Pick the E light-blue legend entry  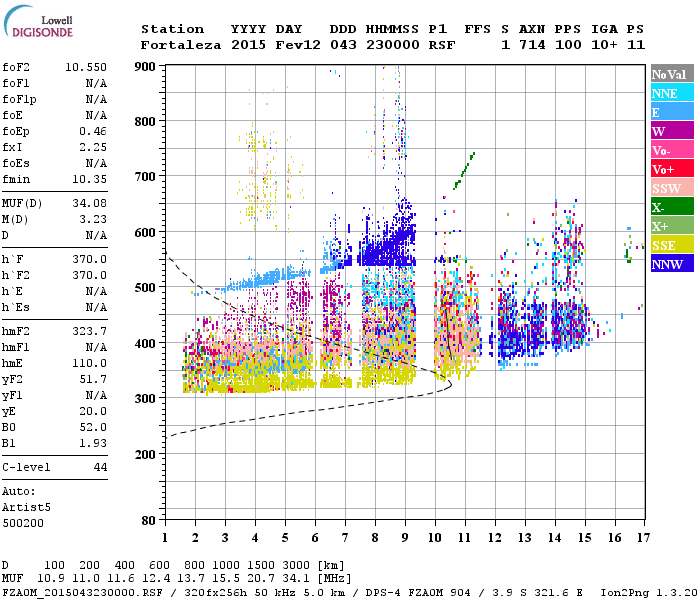point(671,112)
